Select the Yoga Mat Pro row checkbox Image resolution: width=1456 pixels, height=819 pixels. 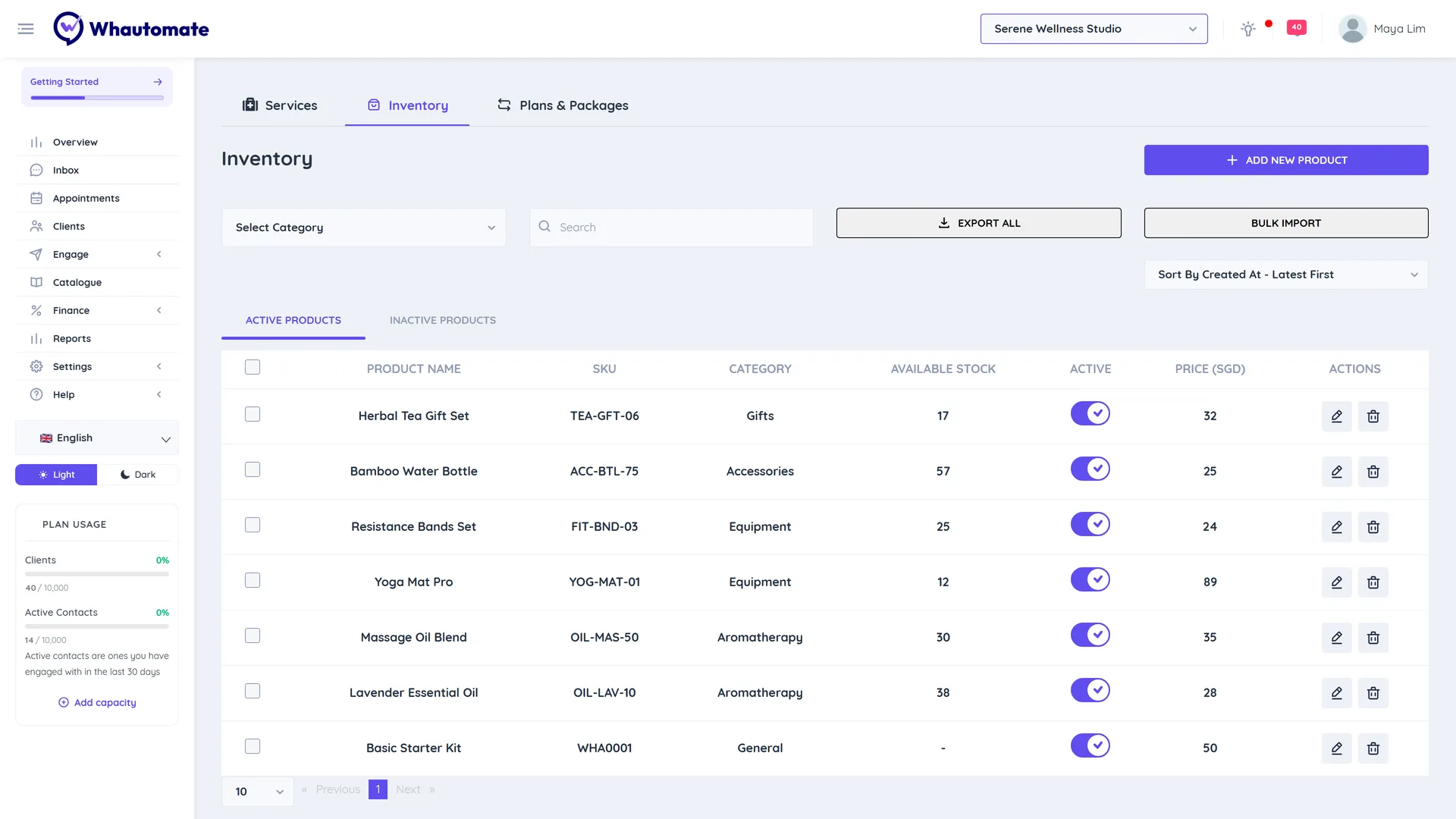pyautogui.click(x=253, y=580)
